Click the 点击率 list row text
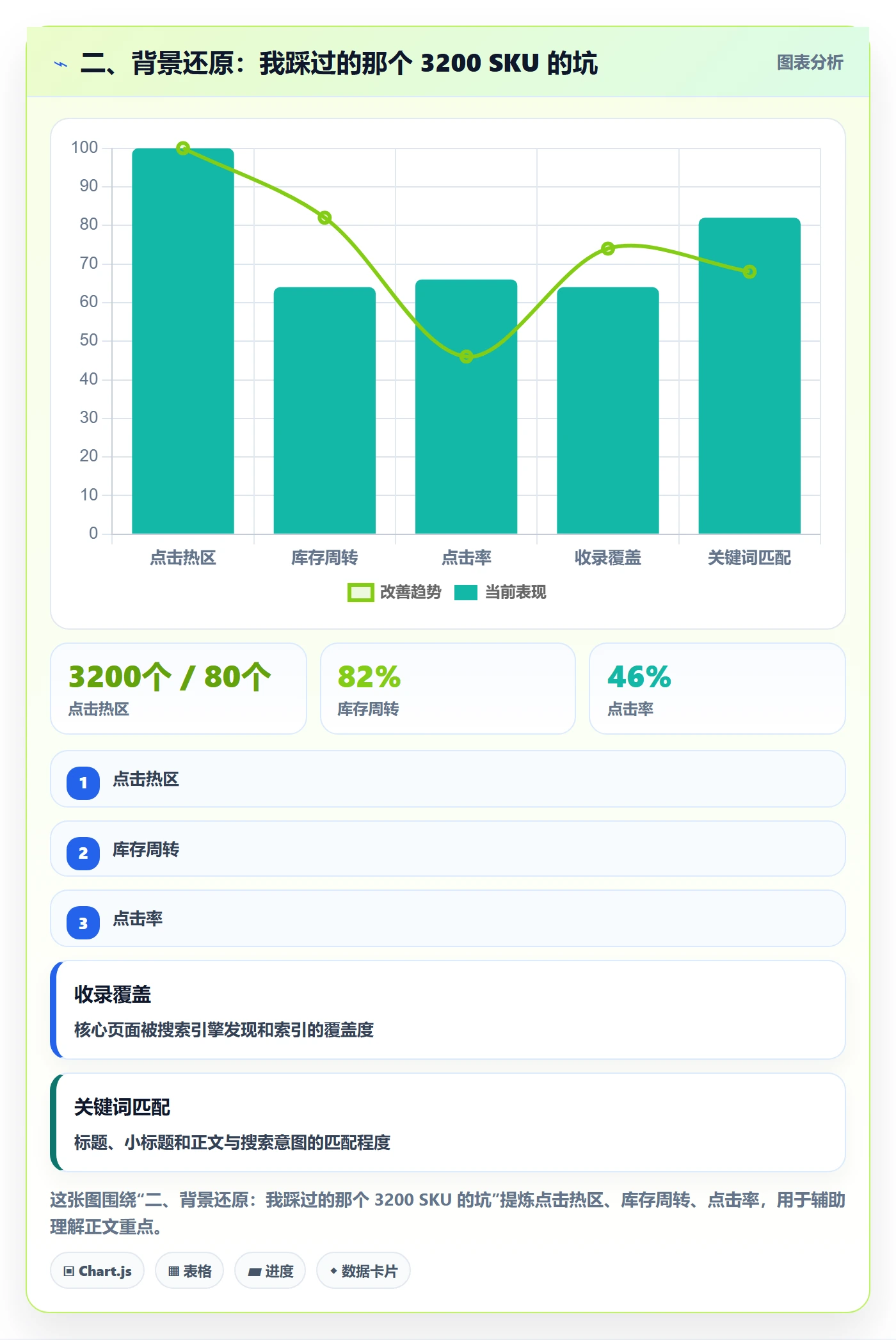Image resolution: width=896 pixels, height=1340 pixels. click(x=138, y=919)
